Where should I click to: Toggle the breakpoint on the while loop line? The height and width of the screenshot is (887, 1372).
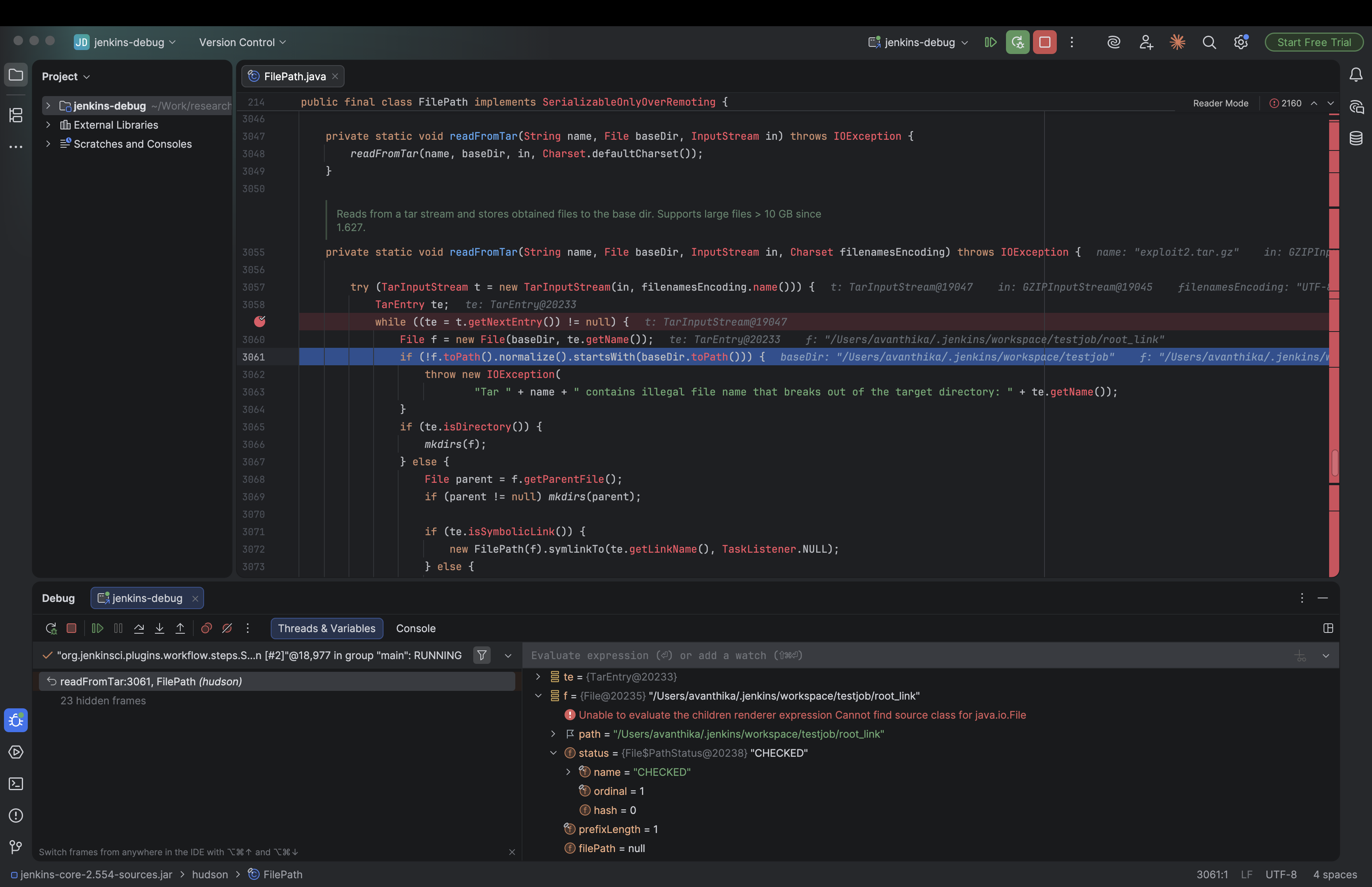pyautogui.click(x=260, y=322)
